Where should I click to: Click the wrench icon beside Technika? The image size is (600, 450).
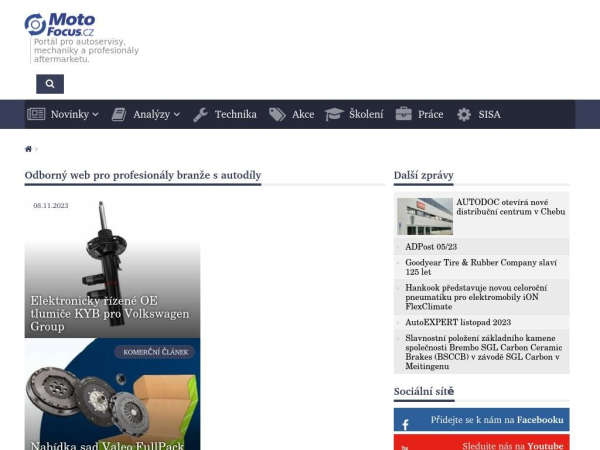coord(201,114)
